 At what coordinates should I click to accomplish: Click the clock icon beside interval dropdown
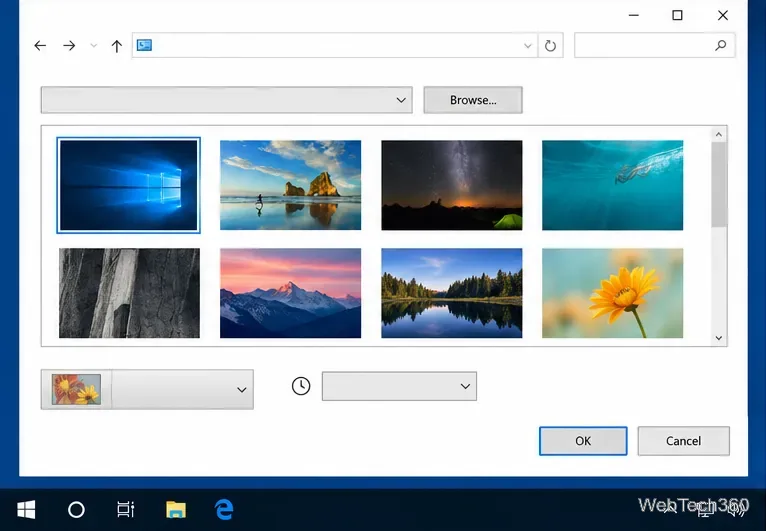tap(301, 386)
